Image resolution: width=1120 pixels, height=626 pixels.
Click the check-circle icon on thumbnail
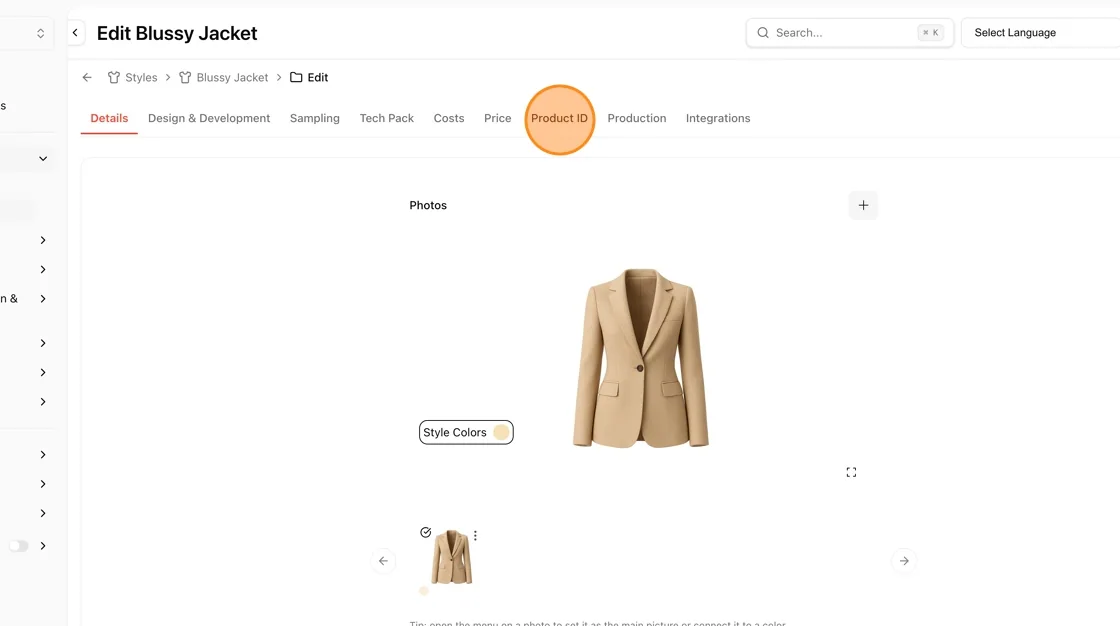click(x=426, y=532)
